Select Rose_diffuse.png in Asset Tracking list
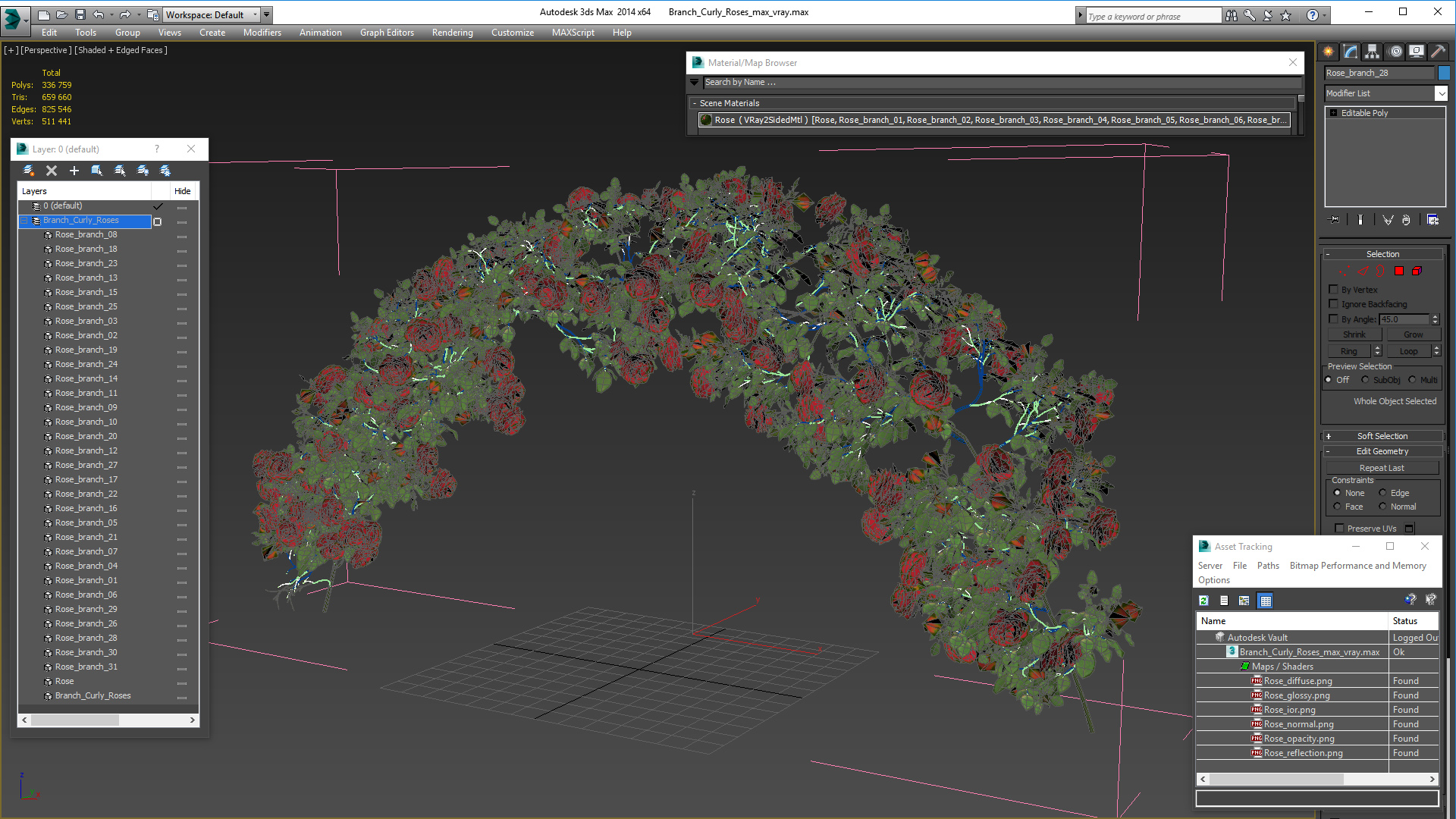The width and height of the screenshot is (1456, 819). [x=1297, y=680]
